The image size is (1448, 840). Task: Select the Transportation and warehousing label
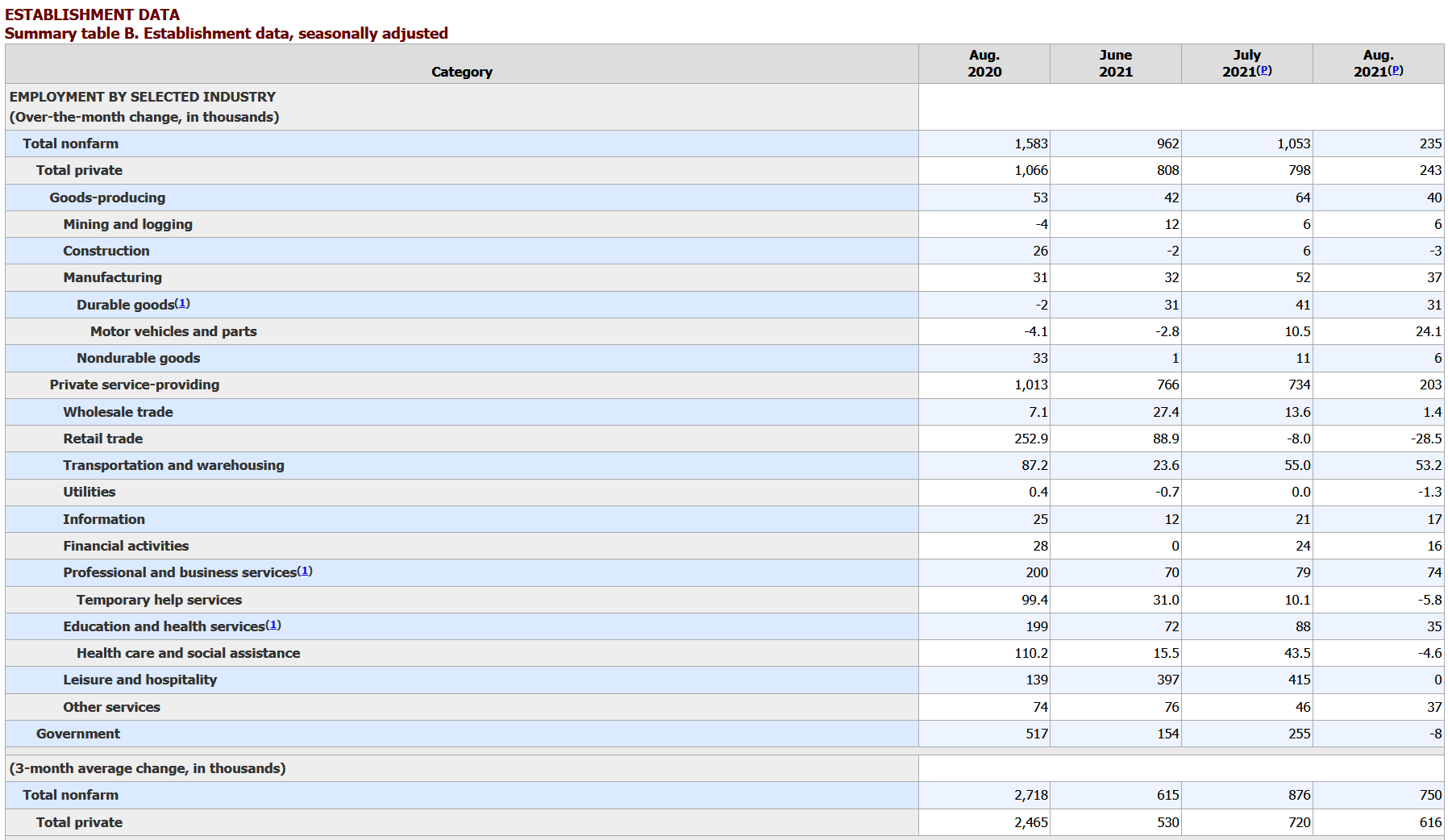(174, 465)
